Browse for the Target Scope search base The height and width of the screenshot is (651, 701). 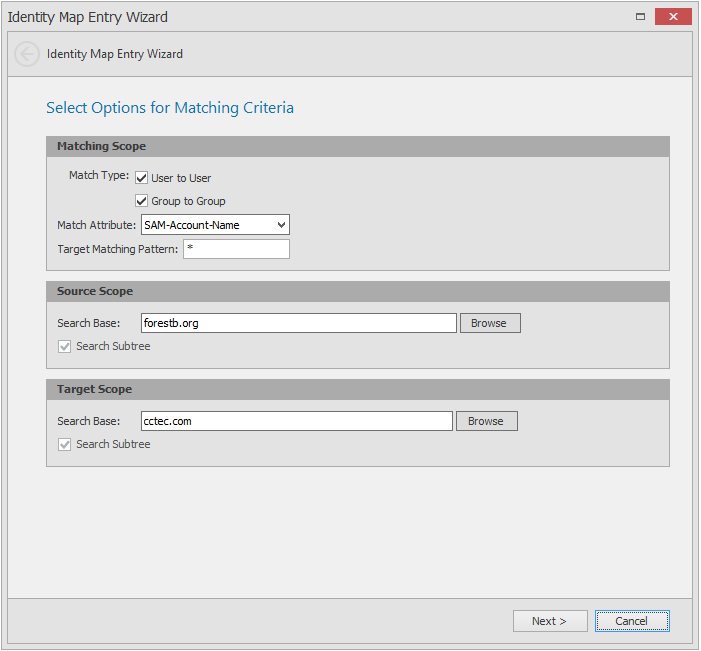pyautogui.click(x=487, y=421)
